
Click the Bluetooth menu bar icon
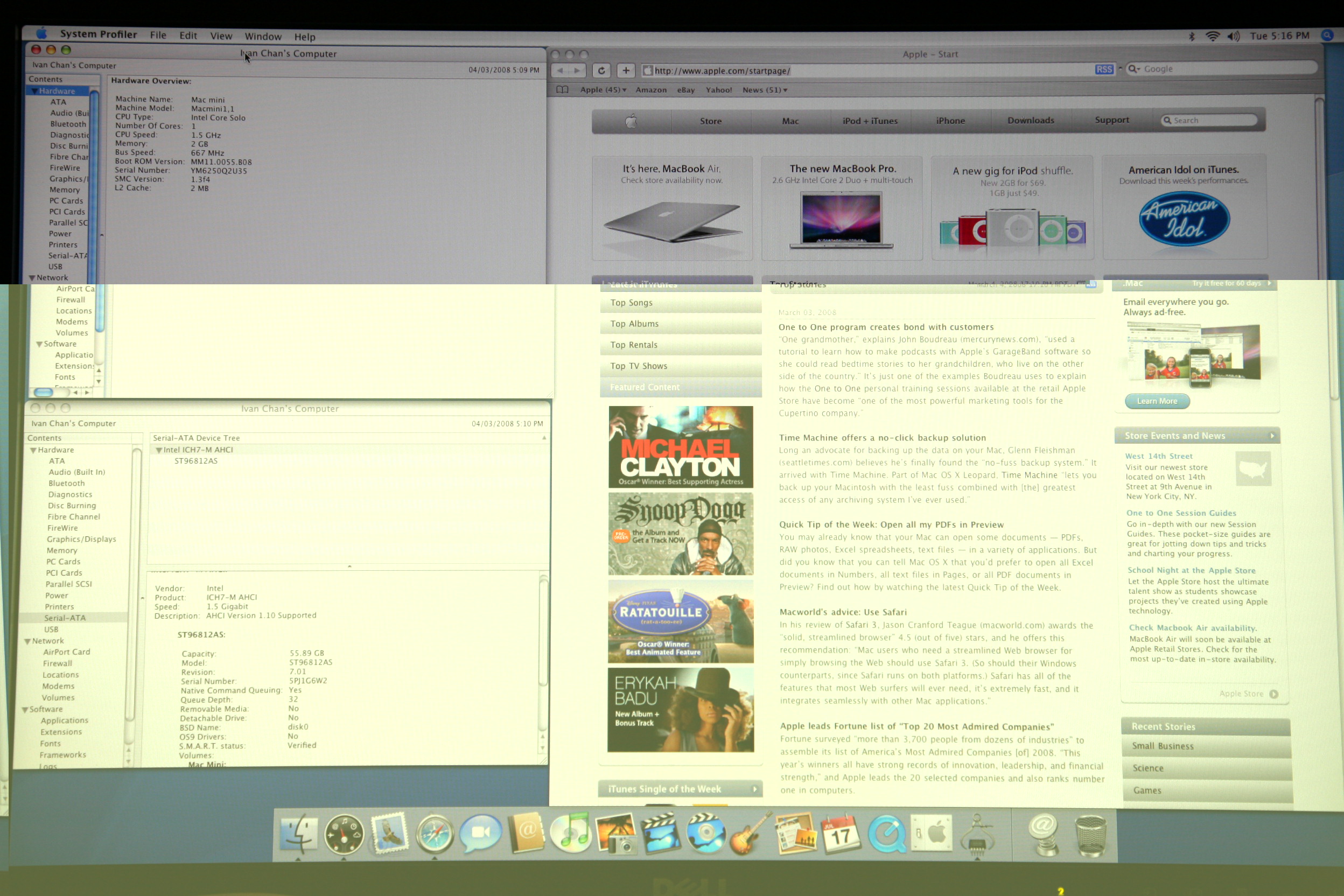point(1192,36)
